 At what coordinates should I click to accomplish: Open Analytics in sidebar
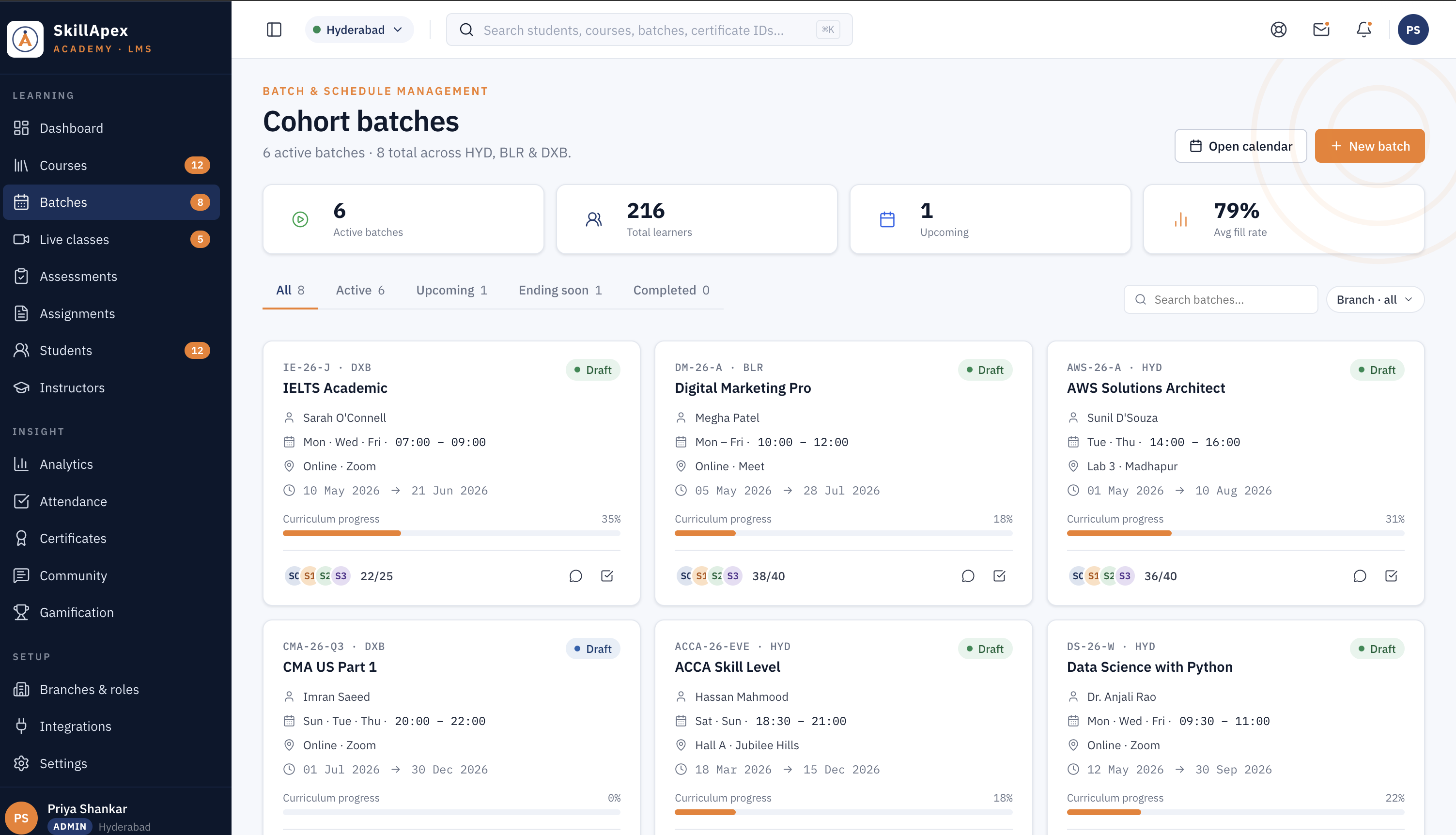click(x=111, y=464)
